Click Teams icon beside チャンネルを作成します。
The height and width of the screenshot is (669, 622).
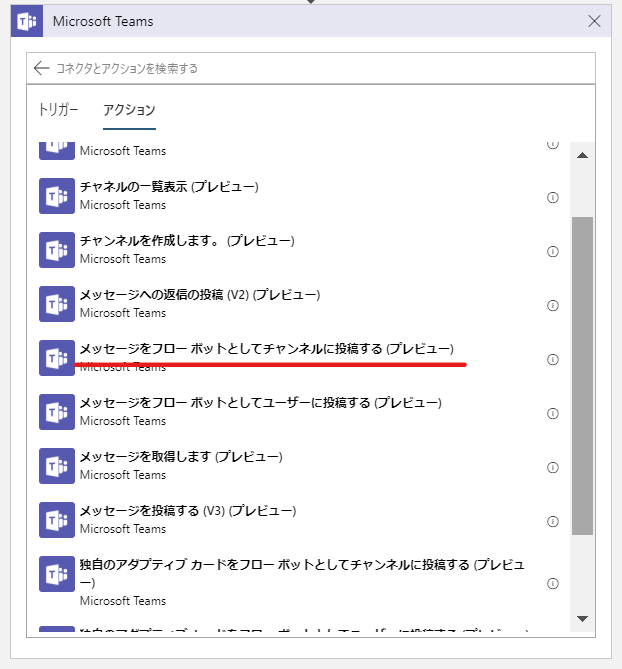[57, 250]
